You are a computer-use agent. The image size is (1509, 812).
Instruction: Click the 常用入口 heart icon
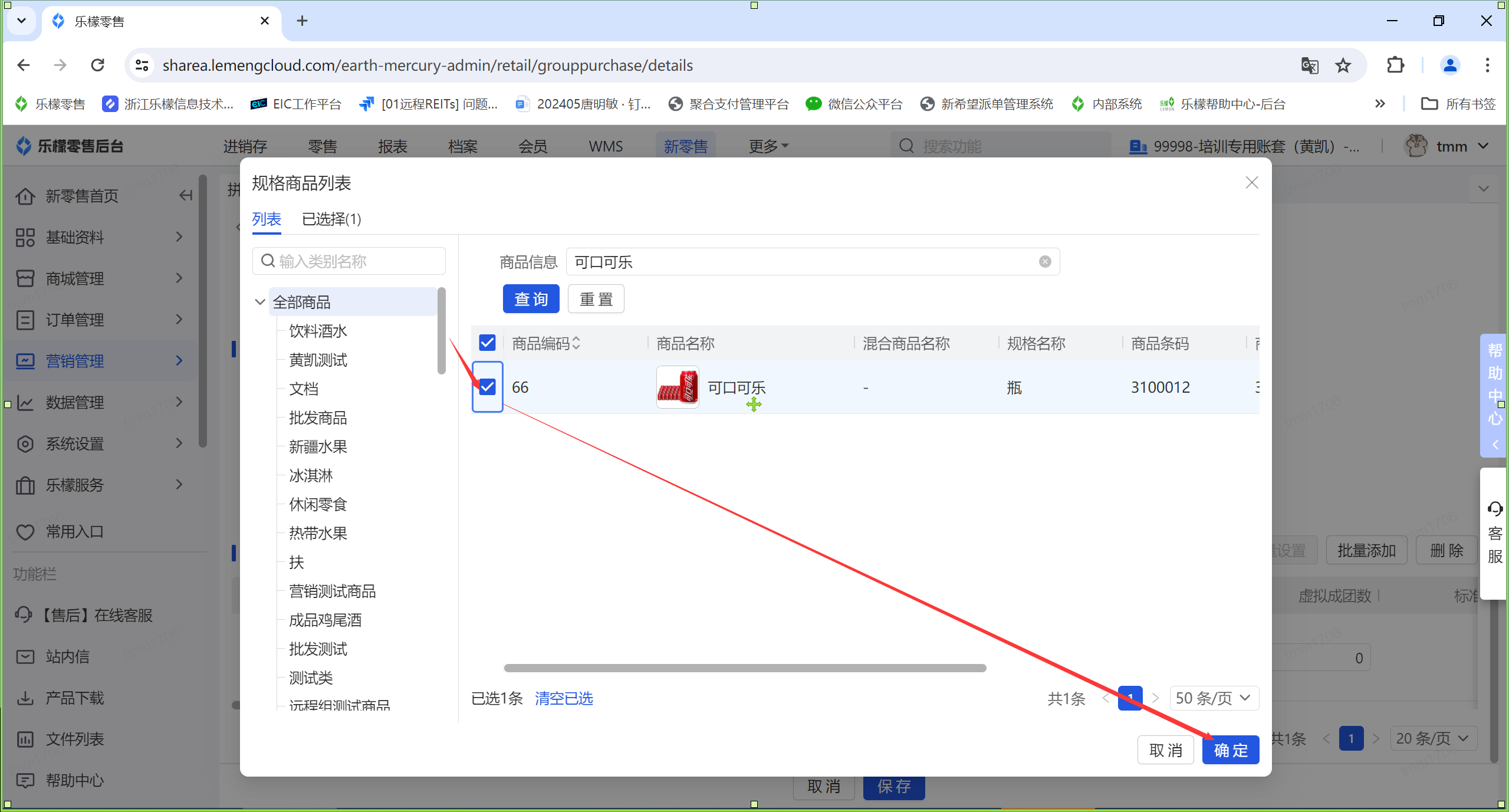pyautogui.click(x=25, y=532)
